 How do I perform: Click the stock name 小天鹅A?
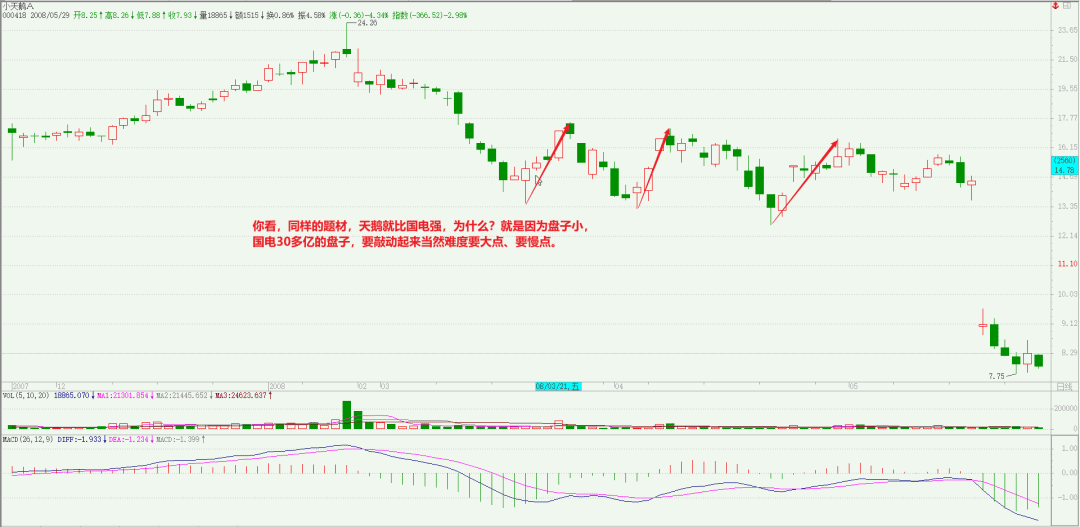tap(18, 4)
